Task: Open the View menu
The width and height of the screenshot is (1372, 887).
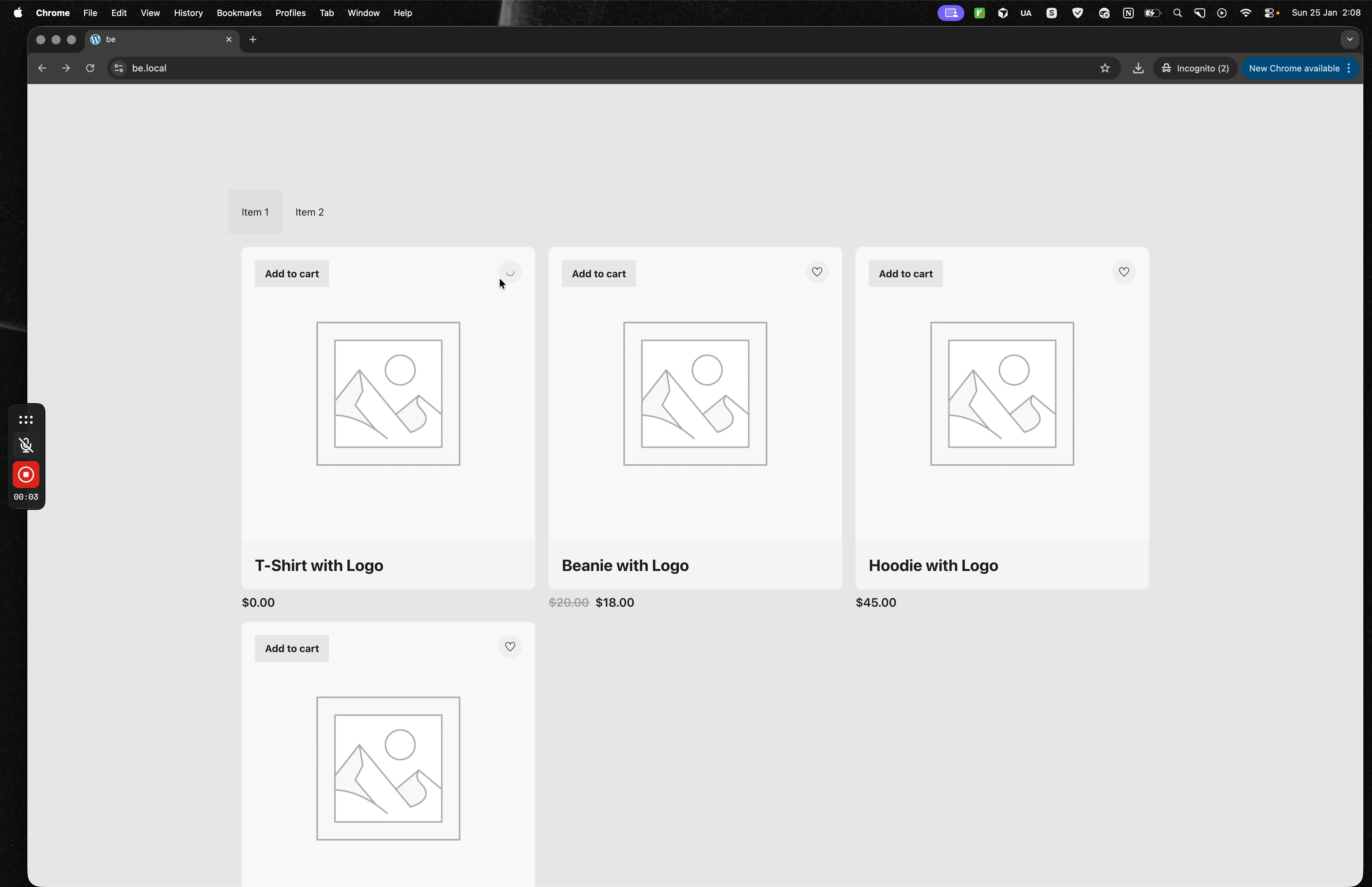Action: (150, 13)
